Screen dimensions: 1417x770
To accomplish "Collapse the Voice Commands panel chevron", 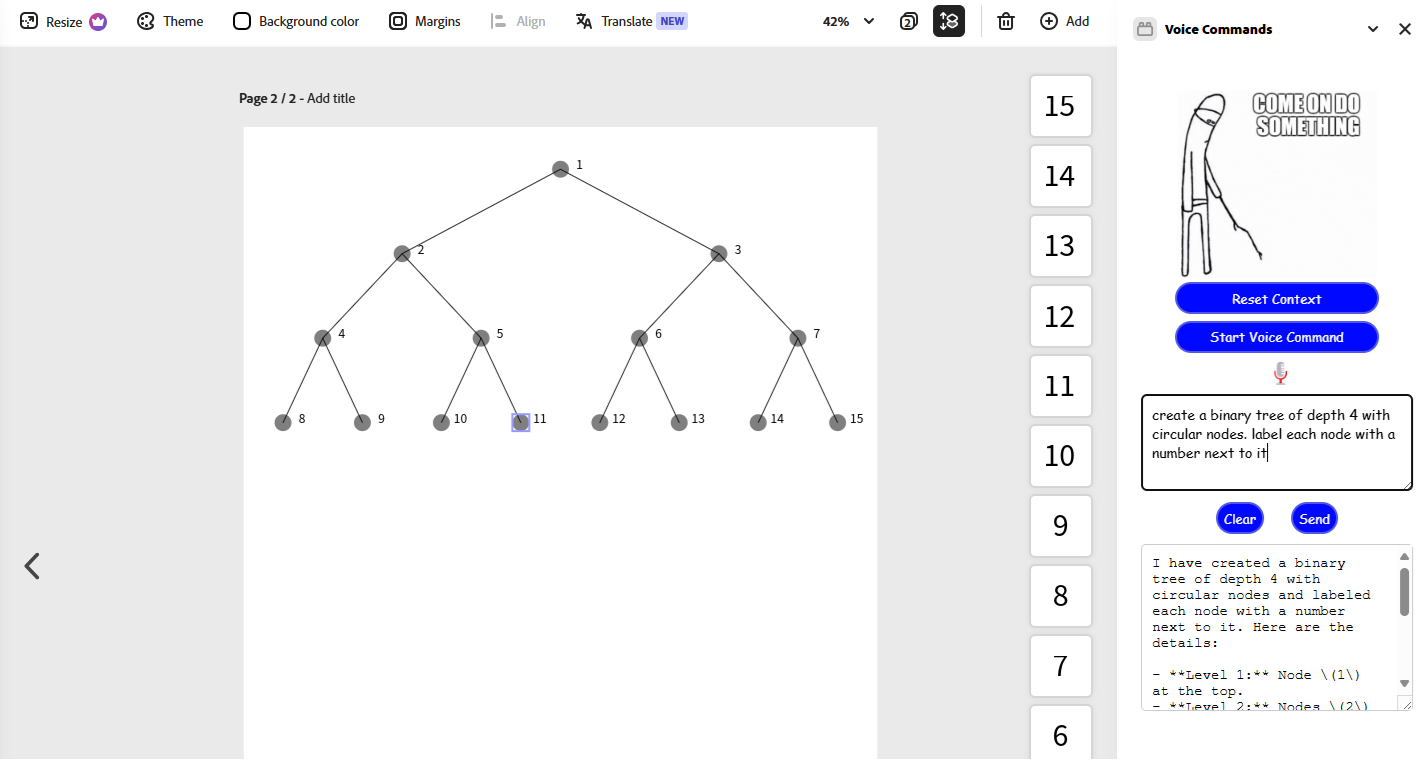I will click(1373, 29).
